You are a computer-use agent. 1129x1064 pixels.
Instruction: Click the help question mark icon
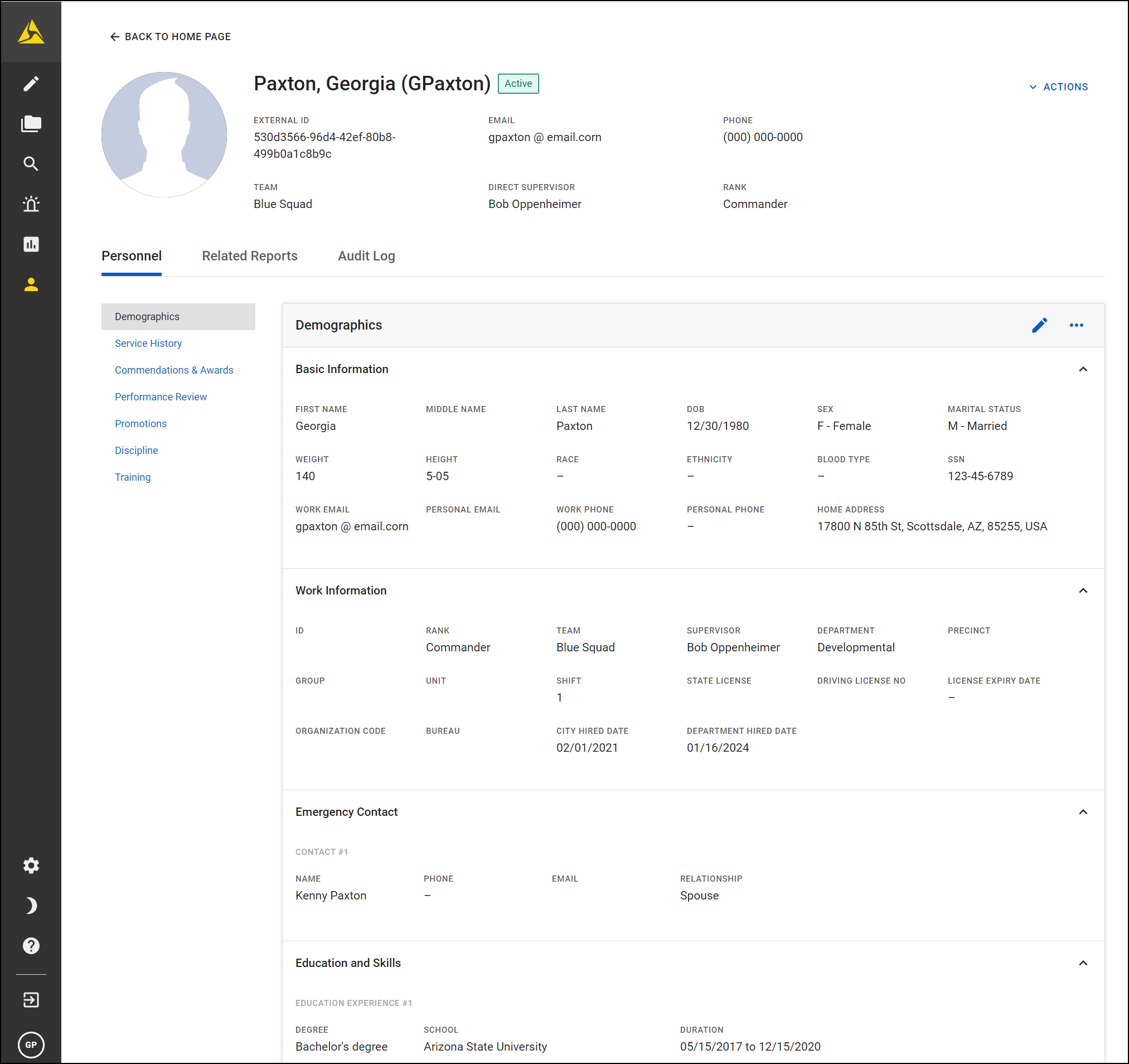point(31,945)
